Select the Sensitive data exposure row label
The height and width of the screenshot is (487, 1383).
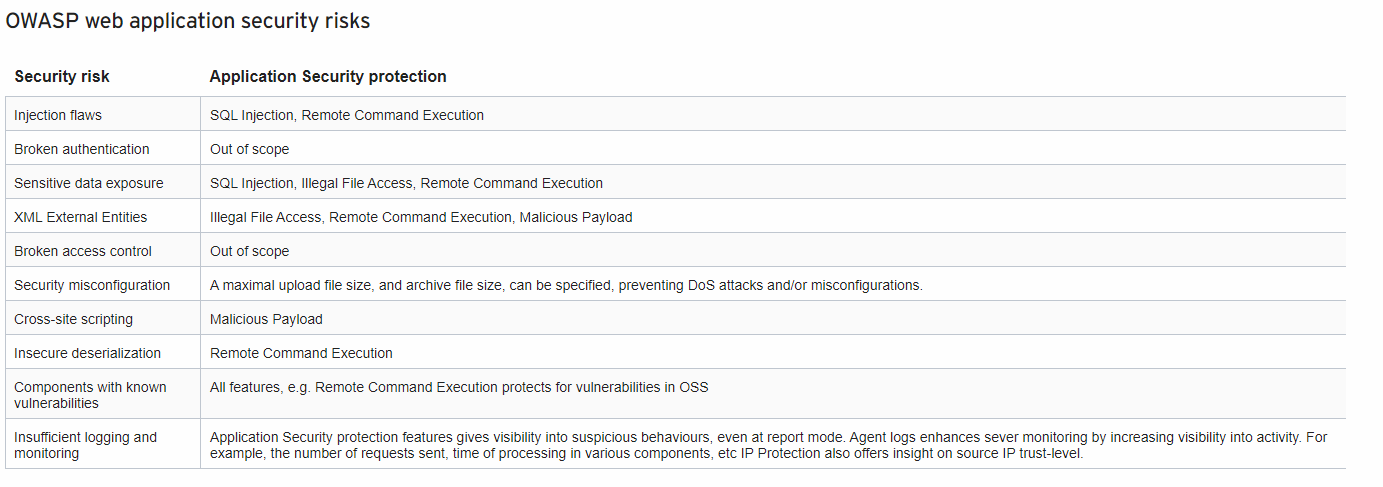[x=89, y=183]
